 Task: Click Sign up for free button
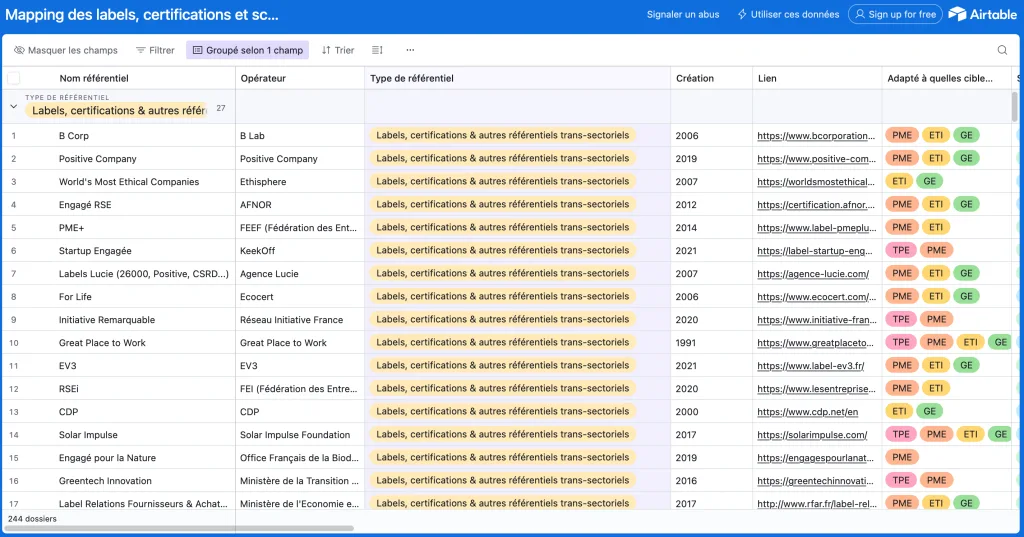[x=895, y=15]
